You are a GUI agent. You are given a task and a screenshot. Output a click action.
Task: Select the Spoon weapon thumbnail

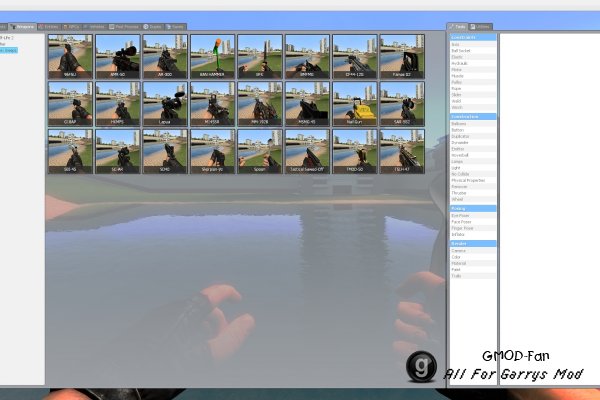pyautogui.click(x=260, y=151)
